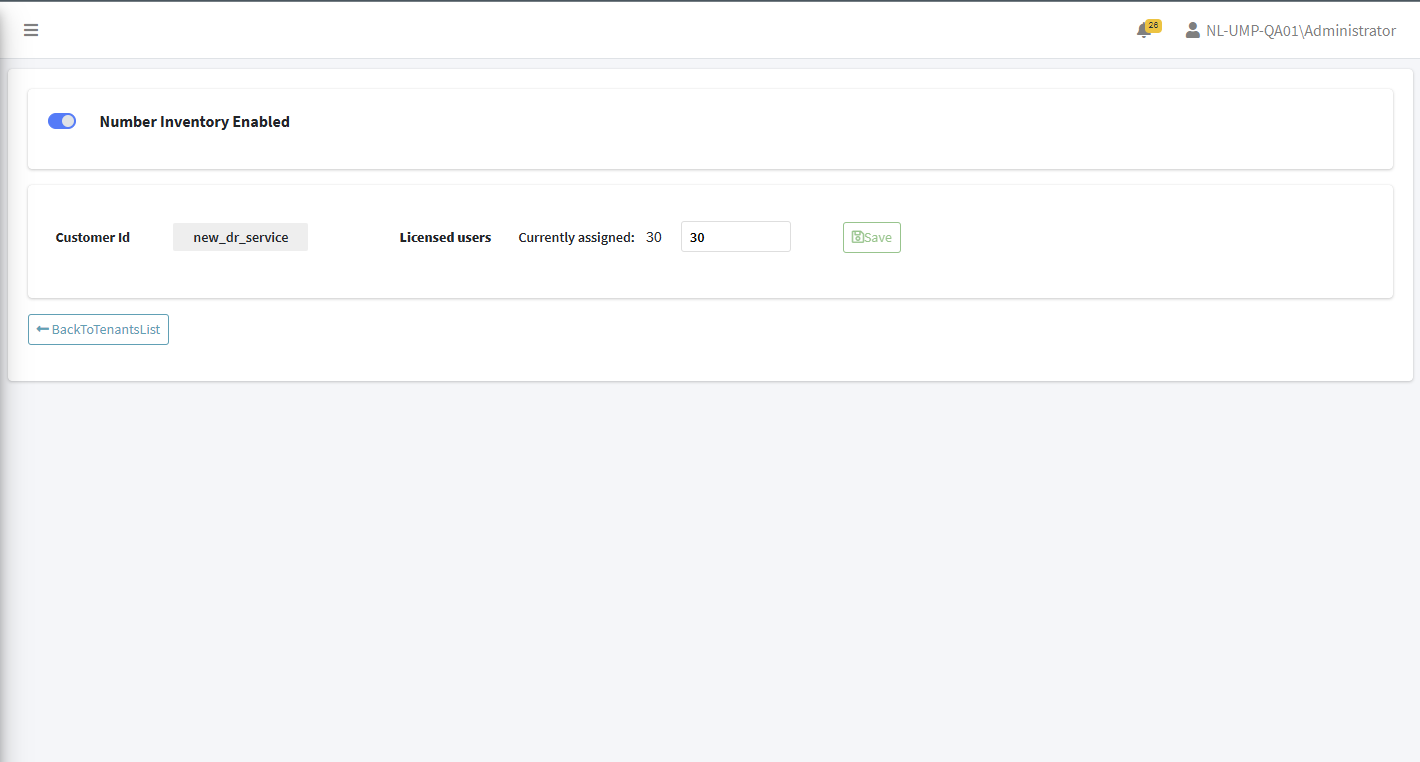The height and width of the screenshot is (762, 1420).
Task: Click the user avatar icon
Action: [x=1192, y=31]
